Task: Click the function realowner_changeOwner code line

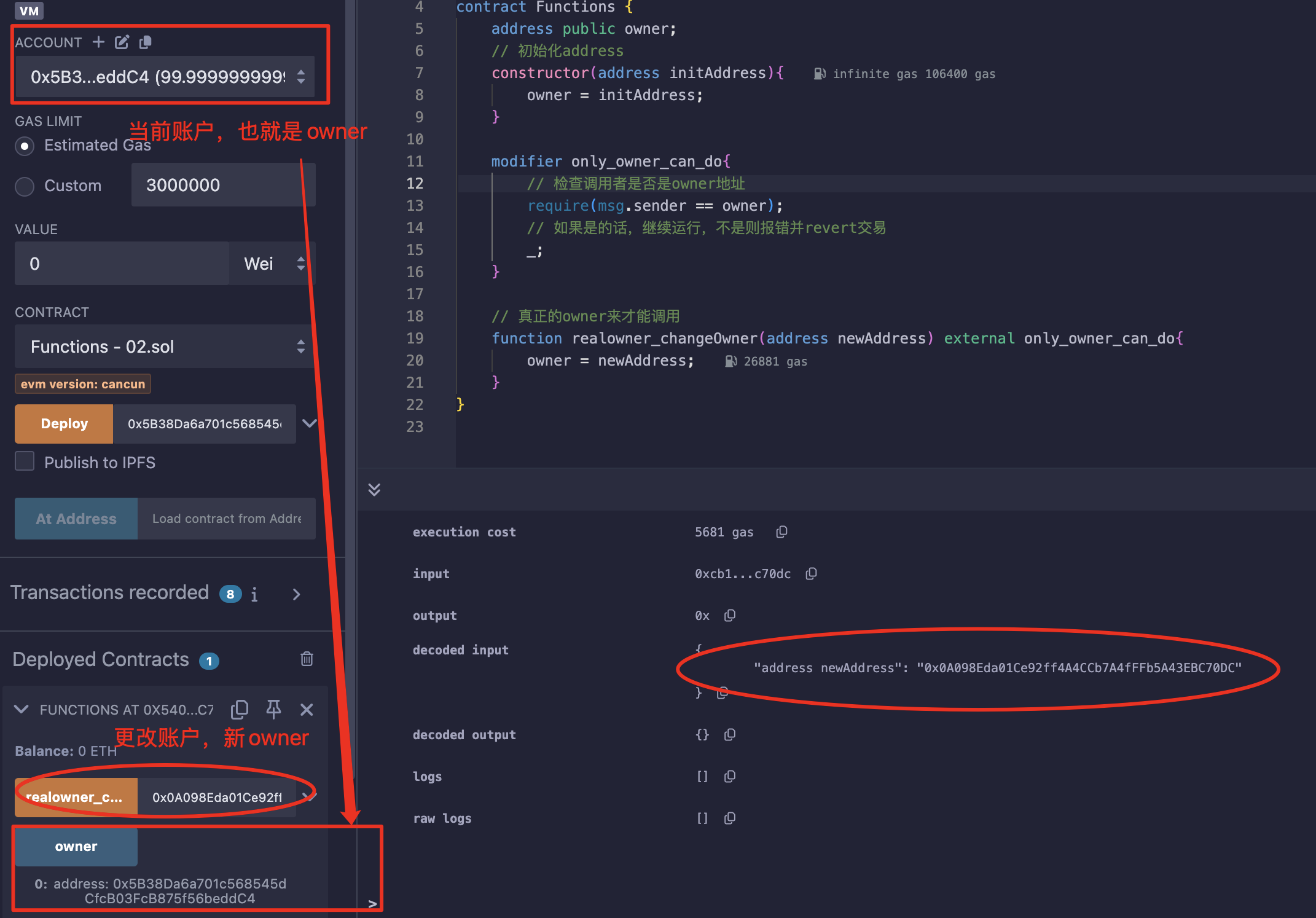Action: point(837,338)
